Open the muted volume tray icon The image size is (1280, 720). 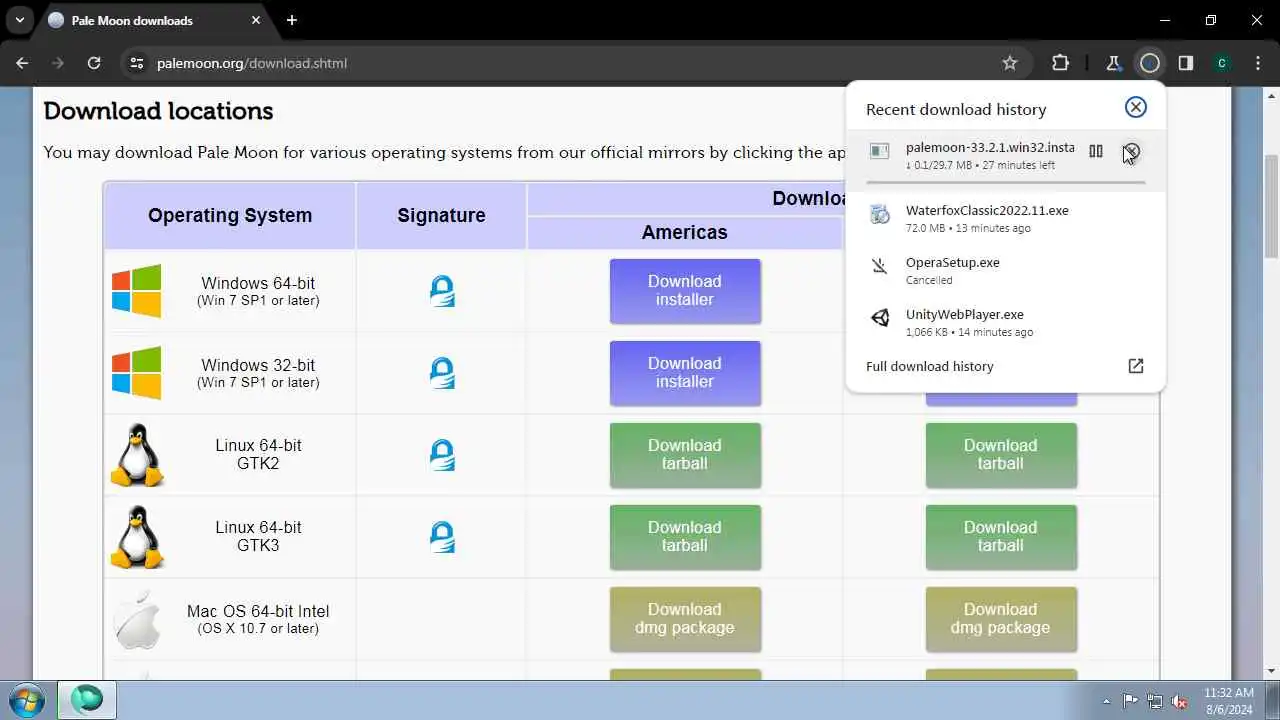click(x=1180, y=700)
